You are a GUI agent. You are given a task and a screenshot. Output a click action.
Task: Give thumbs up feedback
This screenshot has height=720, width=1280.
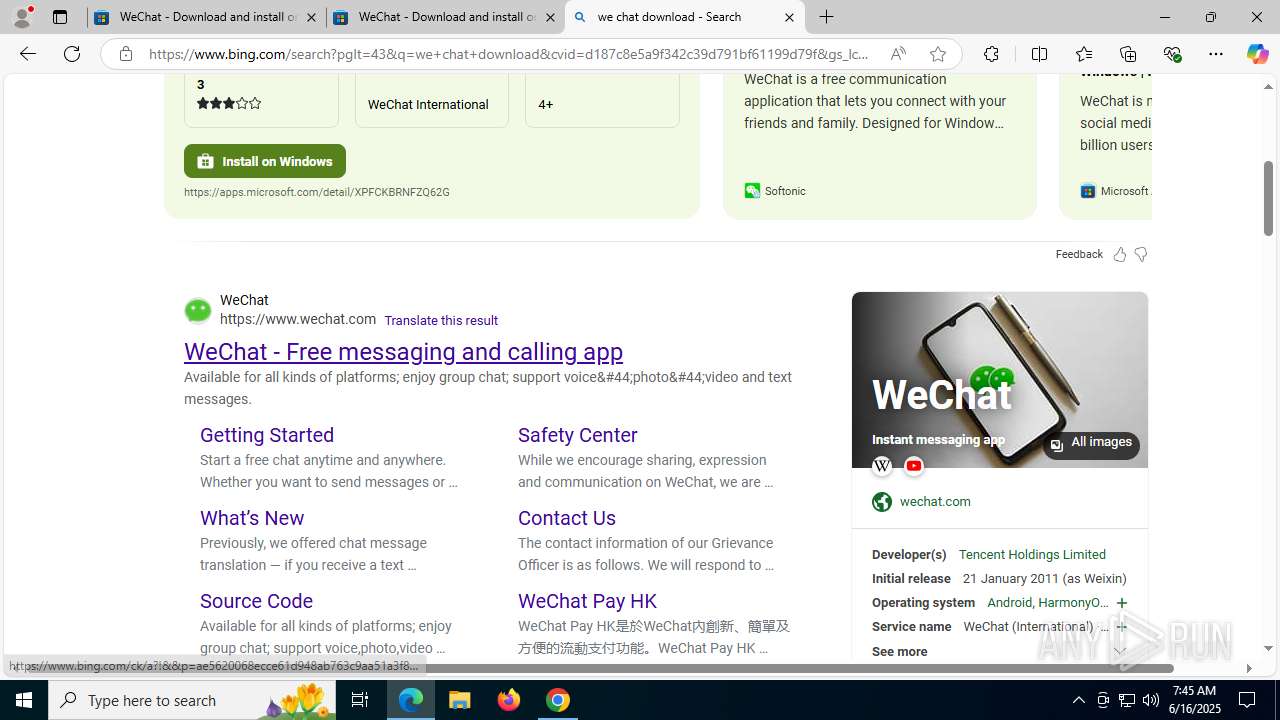point(1119,255)
